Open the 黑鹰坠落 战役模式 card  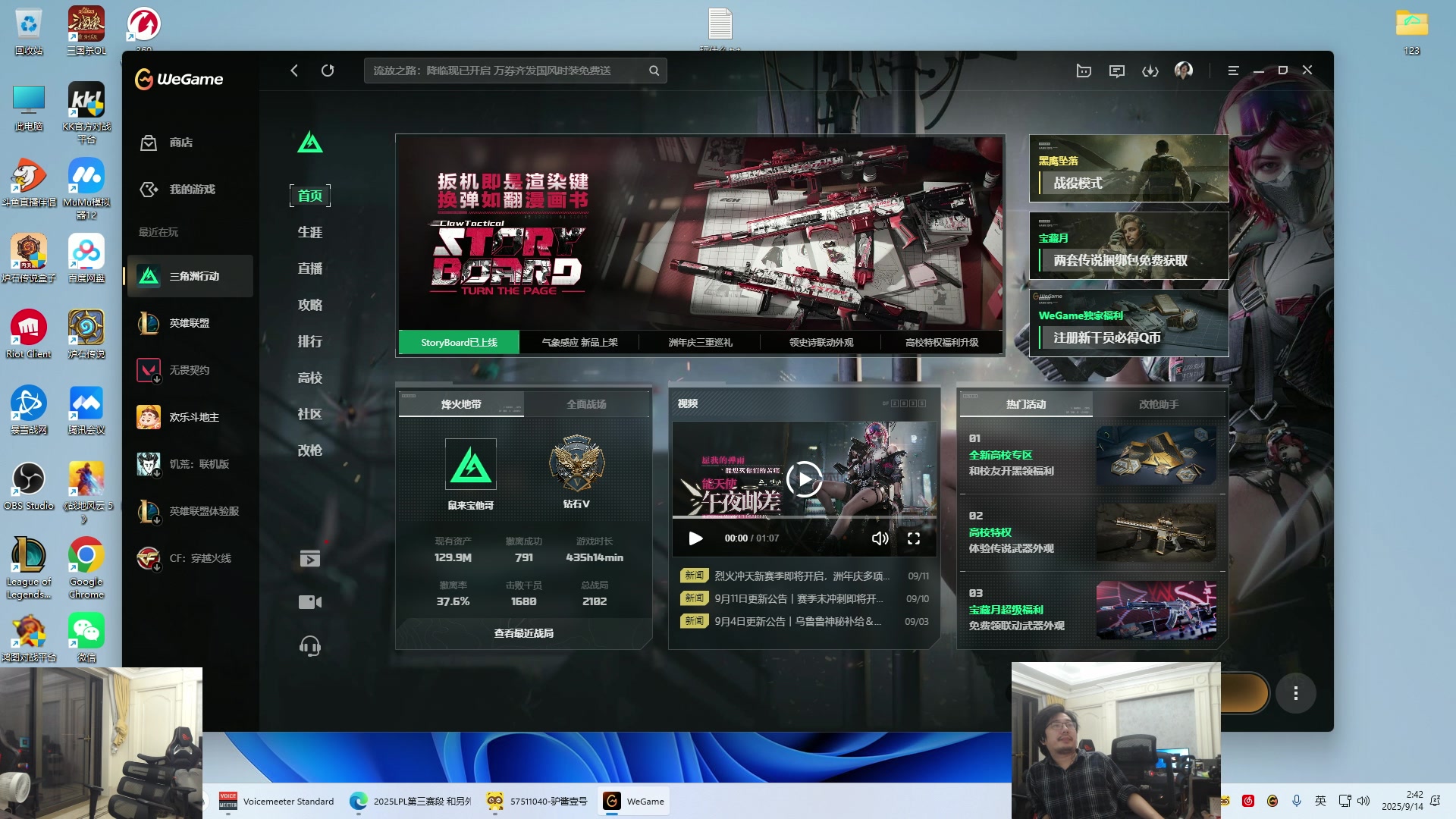(1128, 168)
